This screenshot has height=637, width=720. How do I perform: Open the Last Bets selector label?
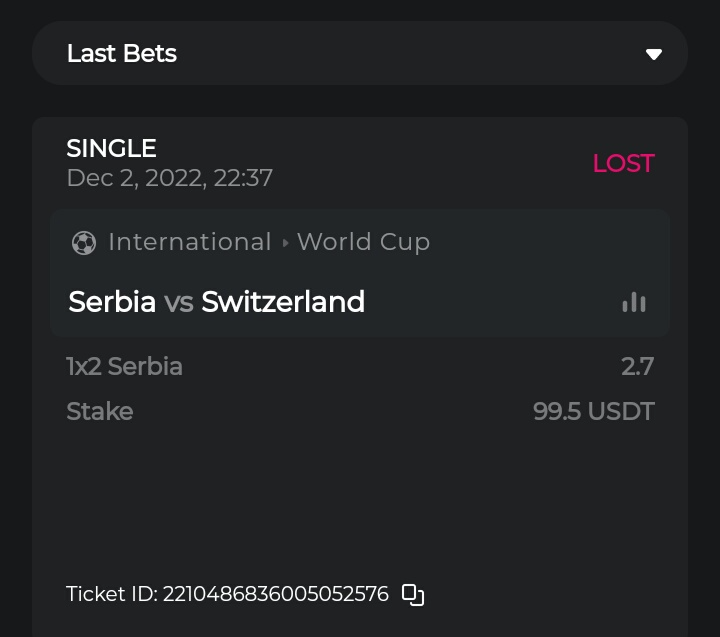(x=122, y=54)
